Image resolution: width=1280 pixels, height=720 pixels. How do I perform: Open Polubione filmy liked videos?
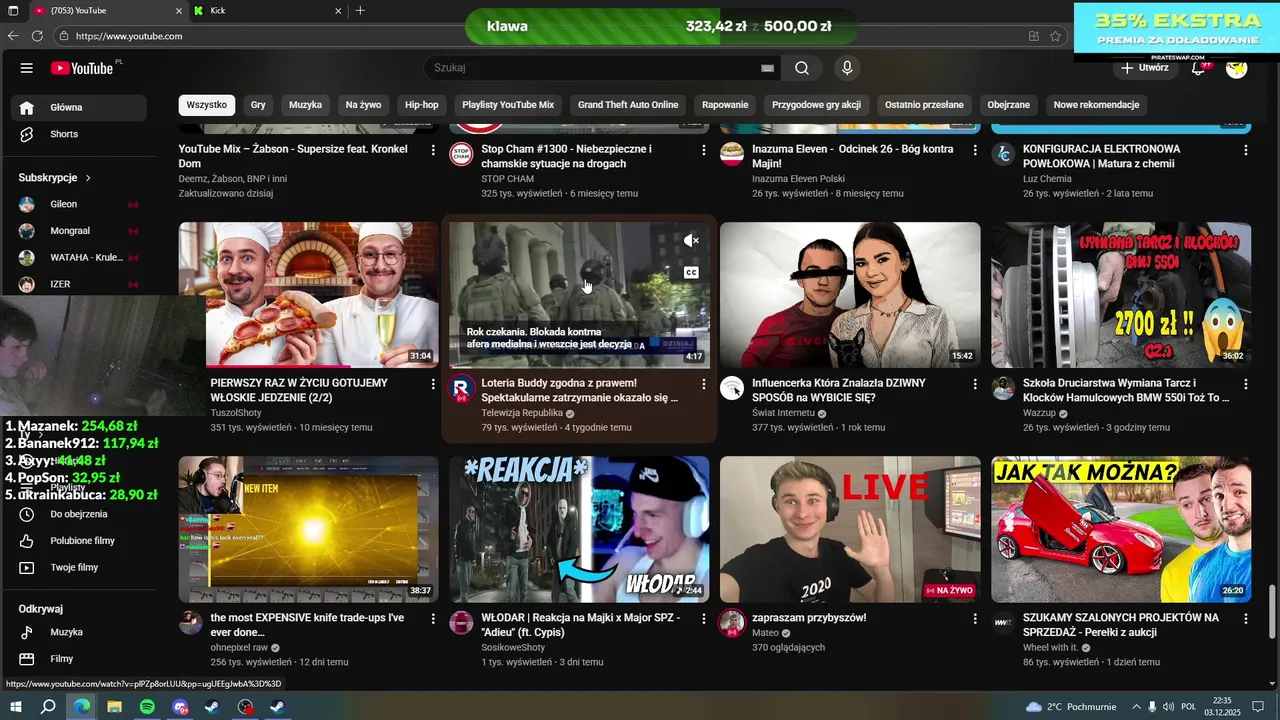click(79, 541)
